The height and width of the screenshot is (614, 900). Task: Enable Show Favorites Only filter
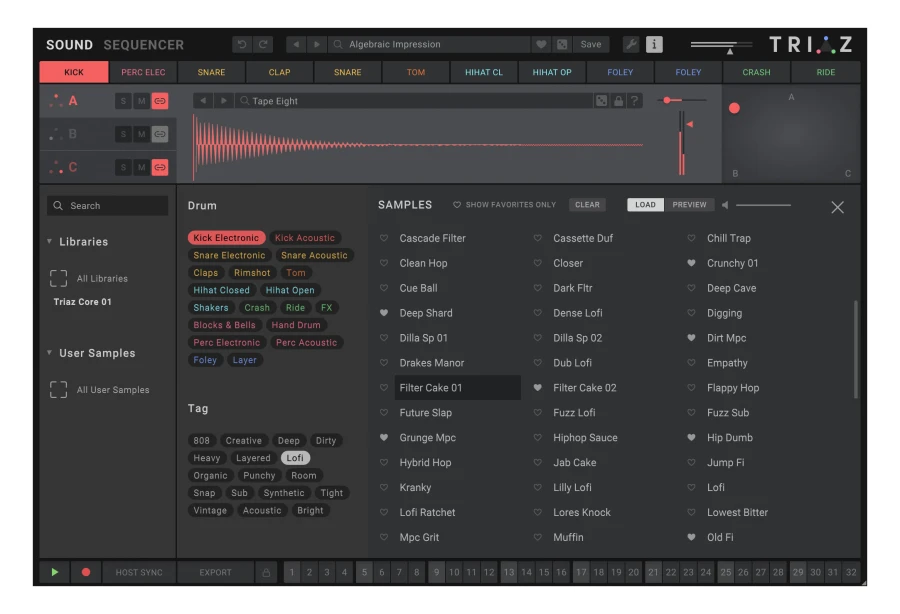[504, 205]
